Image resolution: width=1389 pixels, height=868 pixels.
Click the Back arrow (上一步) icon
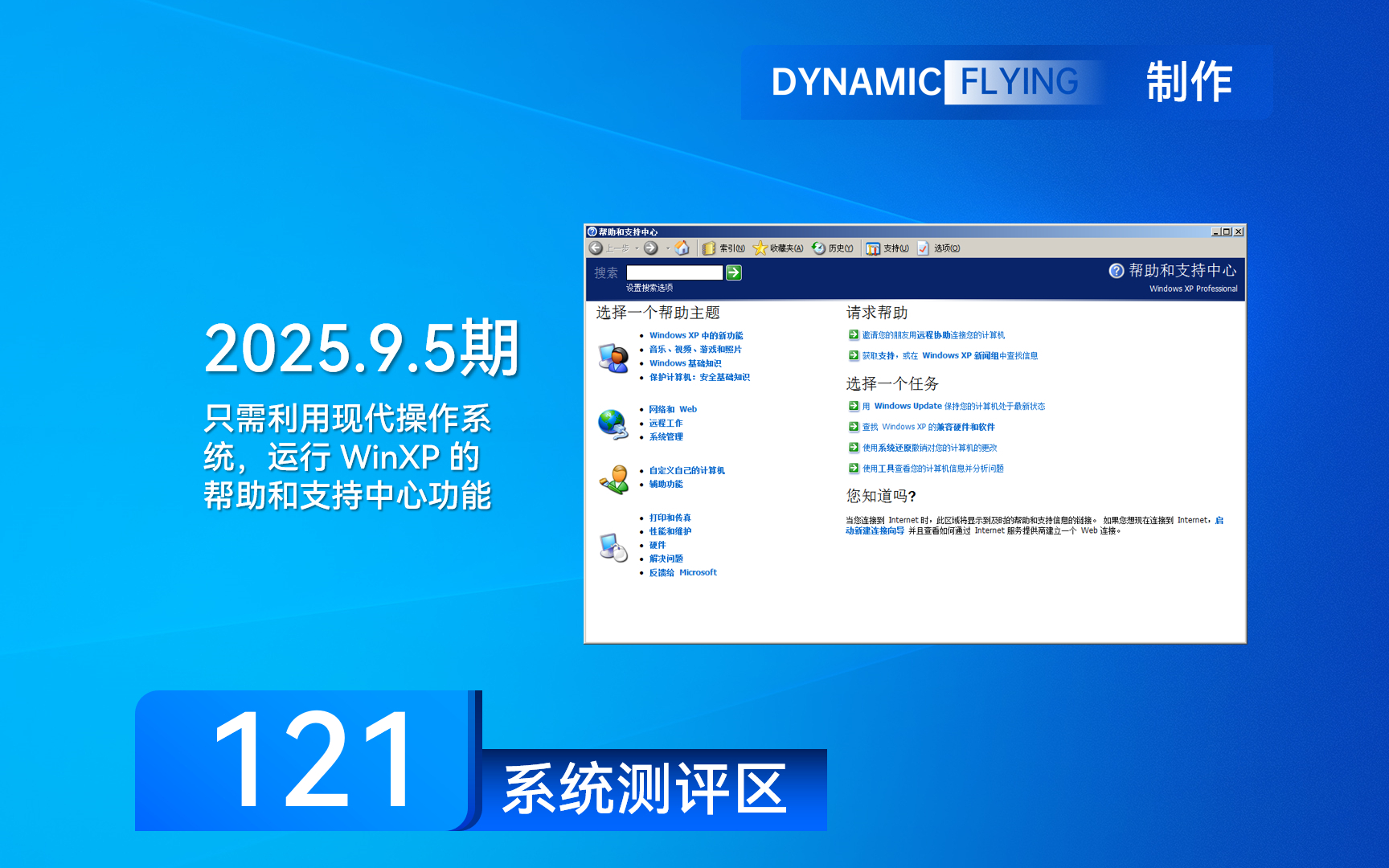pos(596,248)
